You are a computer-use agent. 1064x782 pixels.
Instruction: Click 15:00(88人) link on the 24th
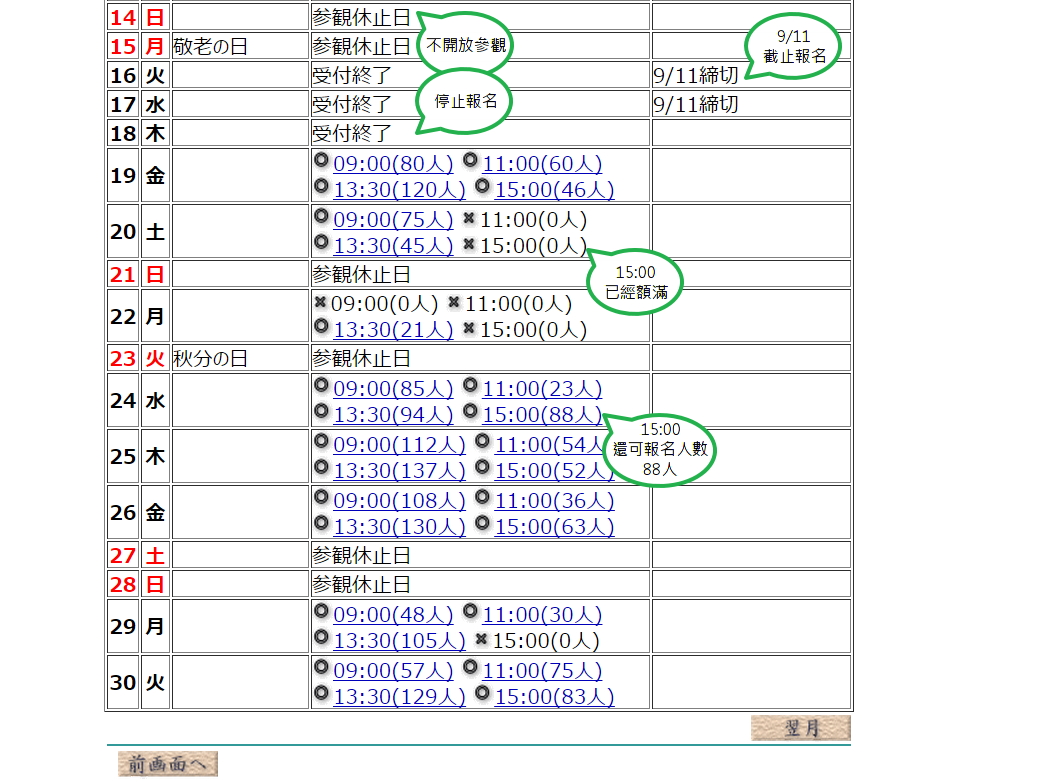542,415
